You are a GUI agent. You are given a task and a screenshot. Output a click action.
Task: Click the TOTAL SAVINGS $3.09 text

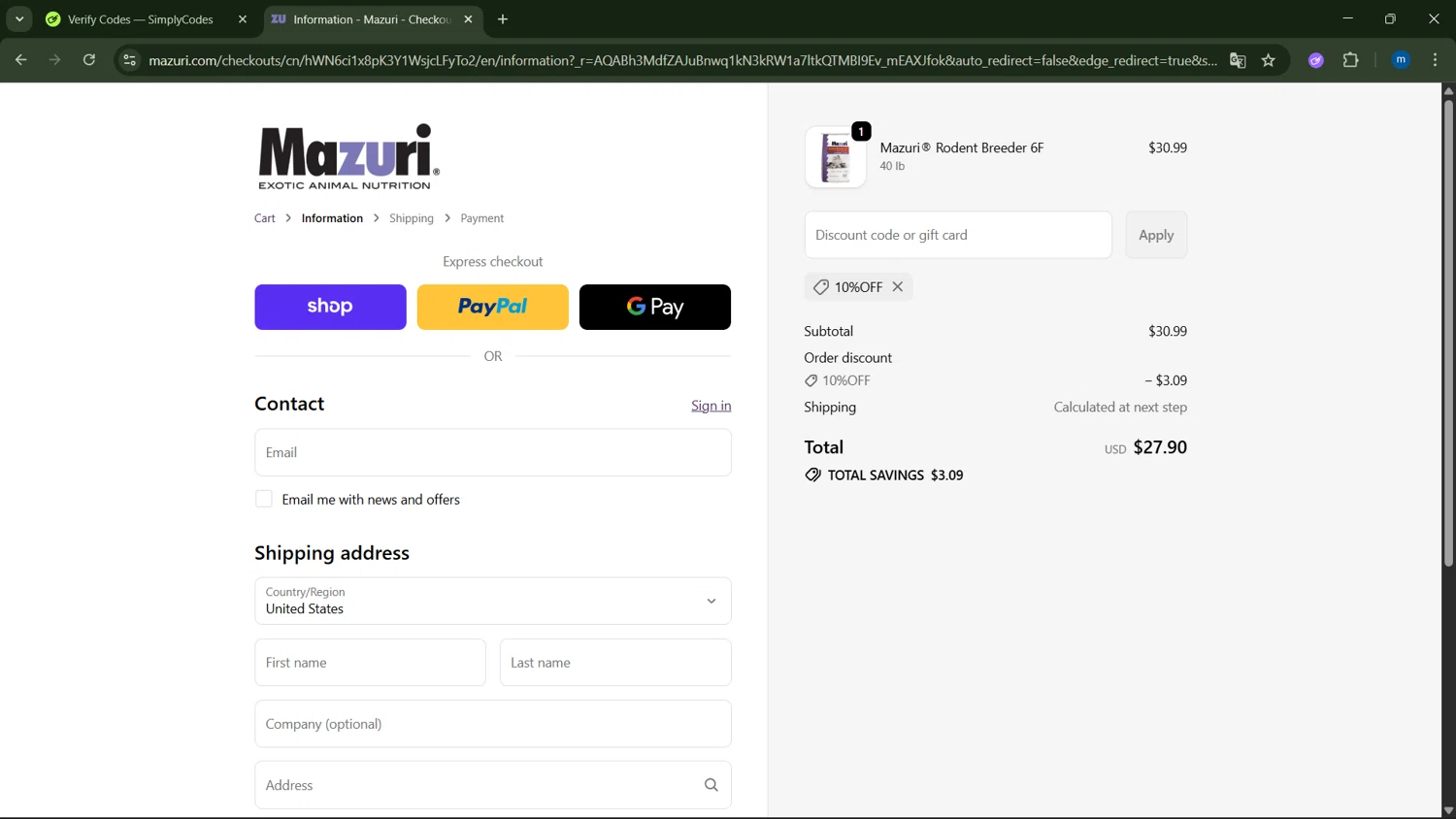[x=895, y=475]
